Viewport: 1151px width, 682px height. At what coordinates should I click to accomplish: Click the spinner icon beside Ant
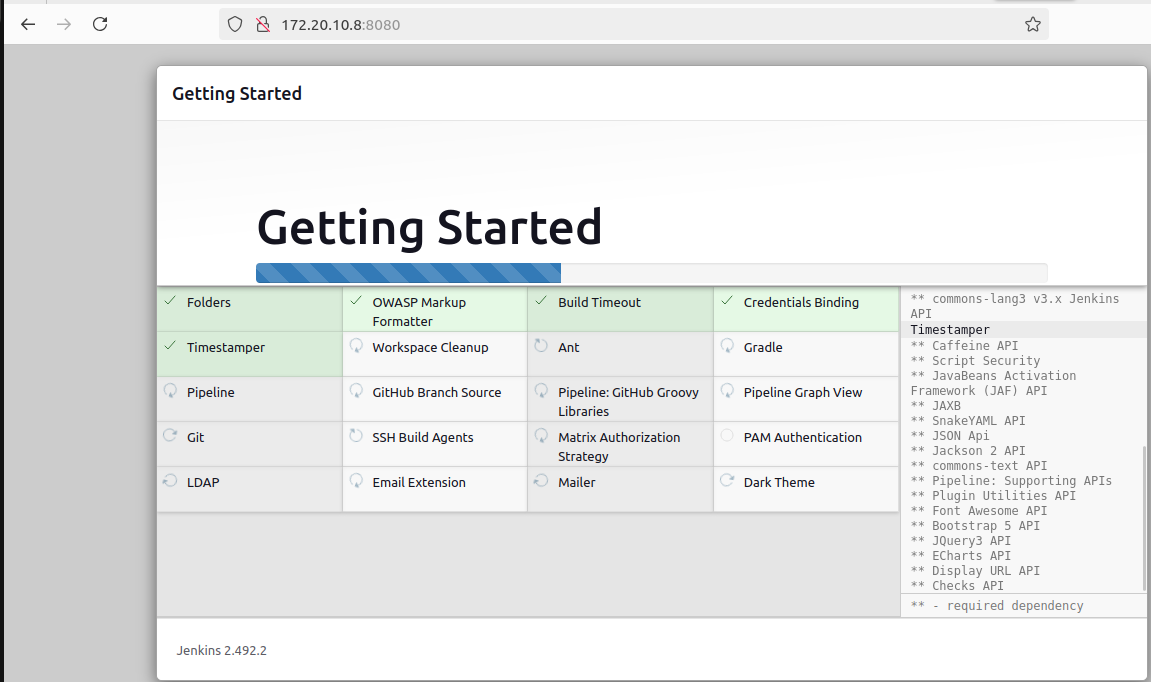[x=542, y=346]
